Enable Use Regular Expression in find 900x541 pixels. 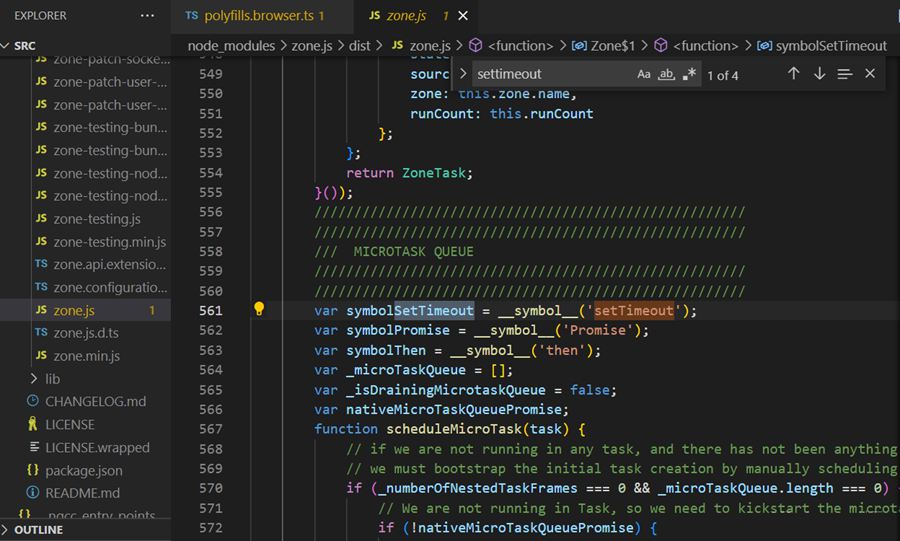(x=689, y=74)
